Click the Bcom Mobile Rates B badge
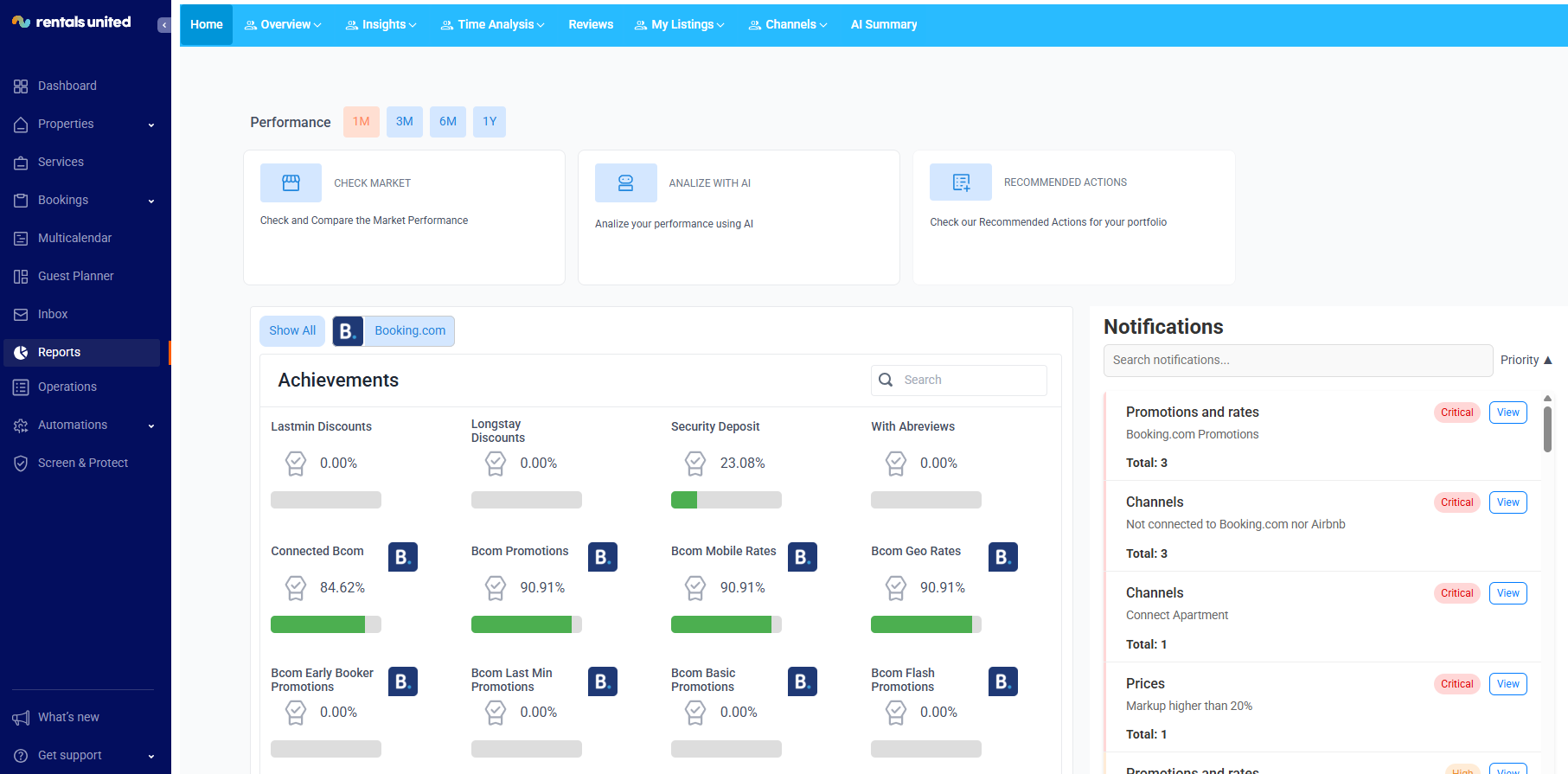Viewport: 1568px width, 774px height. coord(803,557)
